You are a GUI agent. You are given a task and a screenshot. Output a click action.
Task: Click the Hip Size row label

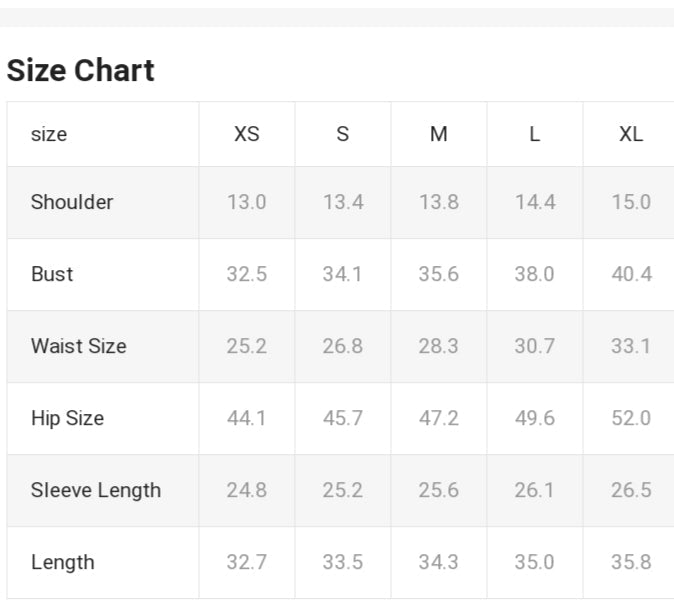pyautogui.click(x=67, y=418)
